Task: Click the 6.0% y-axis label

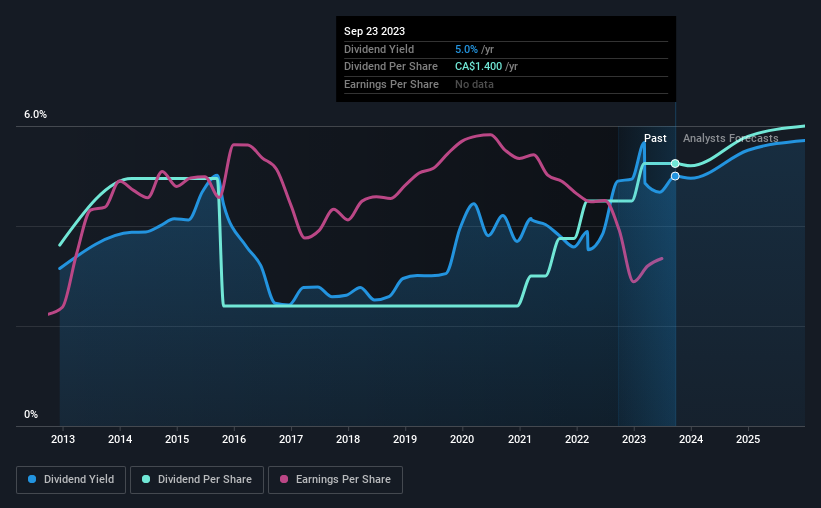Action: [36, 115]
